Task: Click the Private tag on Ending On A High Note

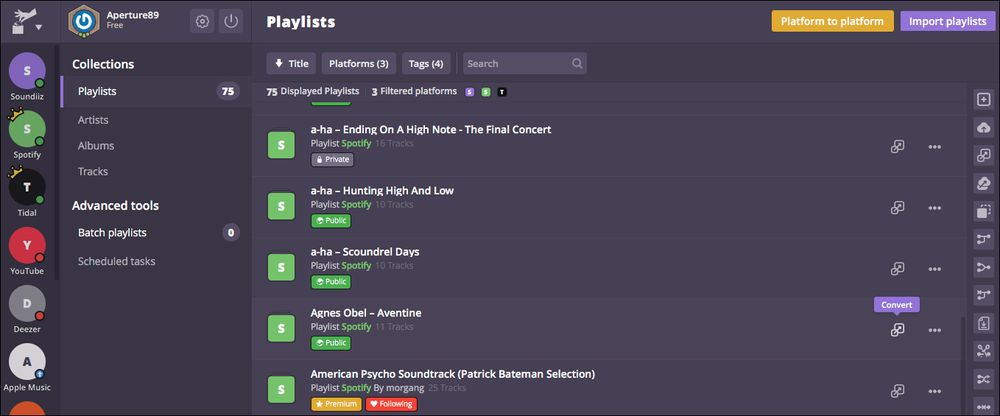Action: 332,160
